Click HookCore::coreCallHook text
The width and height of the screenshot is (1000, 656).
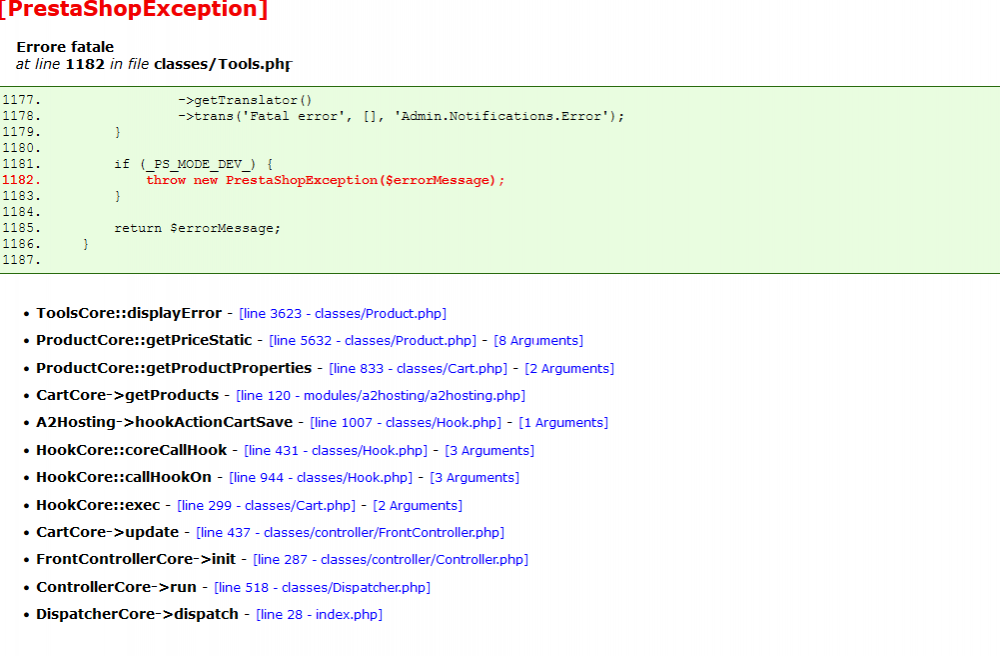(x=131, y=450)
